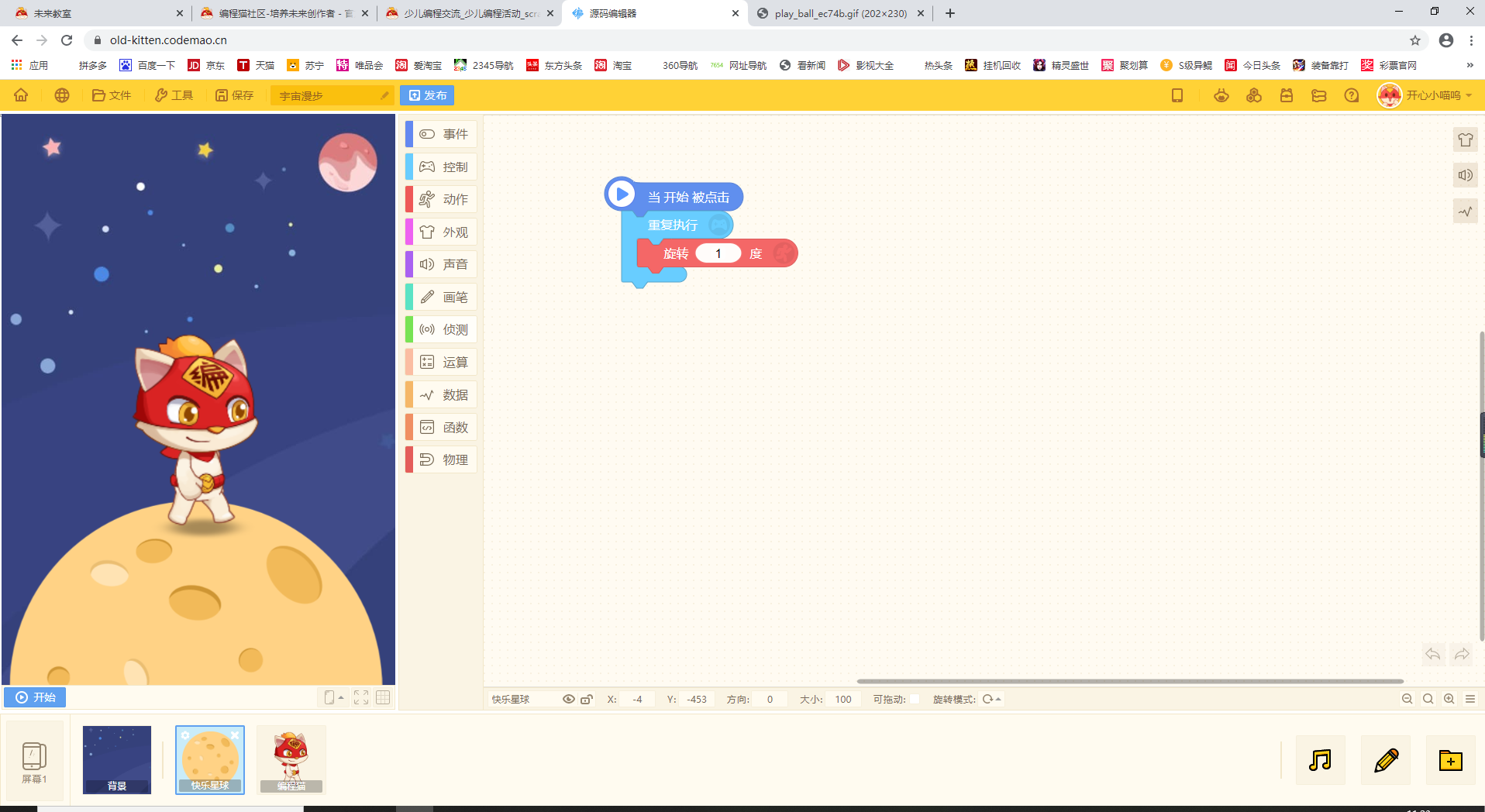Open the costume shirt icon panel
The width and height of the screenshot is (1485, 812).
(1465, 139)
